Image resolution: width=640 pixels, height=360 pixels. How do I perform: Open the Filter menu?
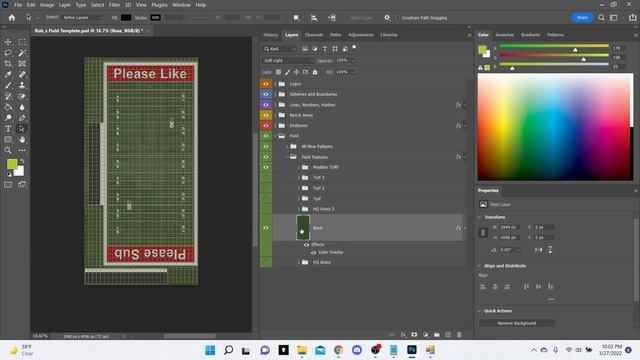[x=114, y=5]
